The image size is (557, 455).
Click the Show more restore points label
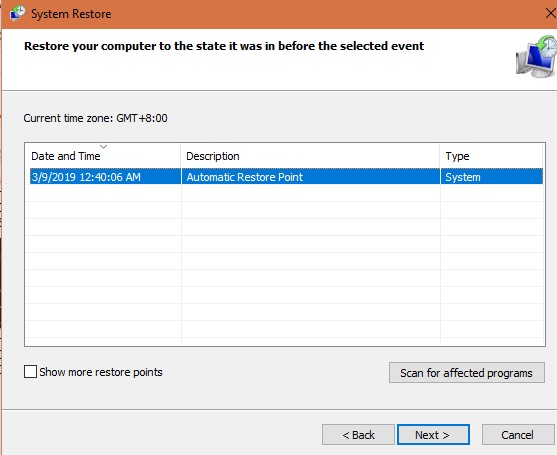click(101, 372)
